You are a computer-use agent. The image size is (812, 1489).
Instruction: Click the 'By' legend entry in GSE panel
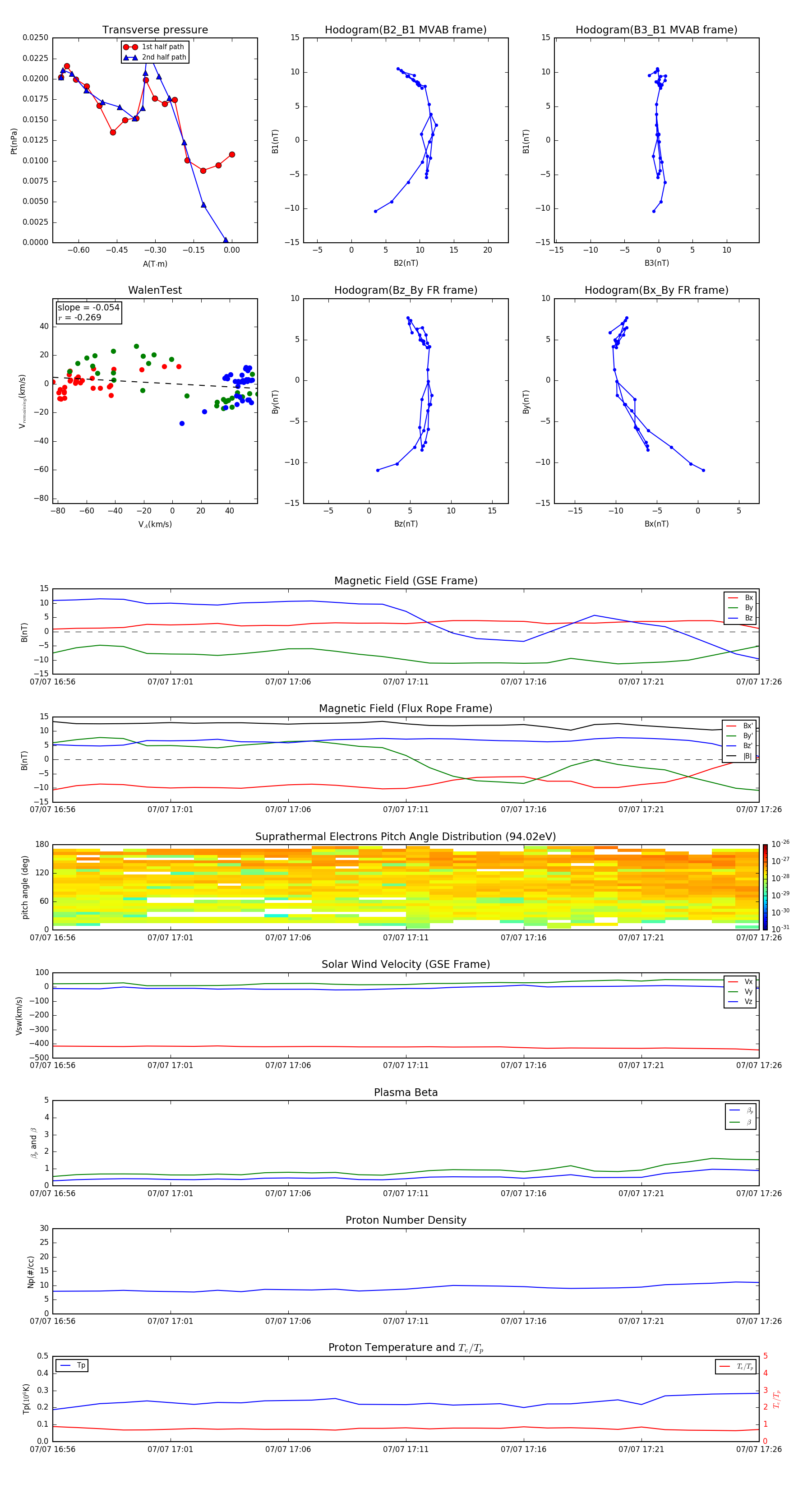(x=740, y=607)
